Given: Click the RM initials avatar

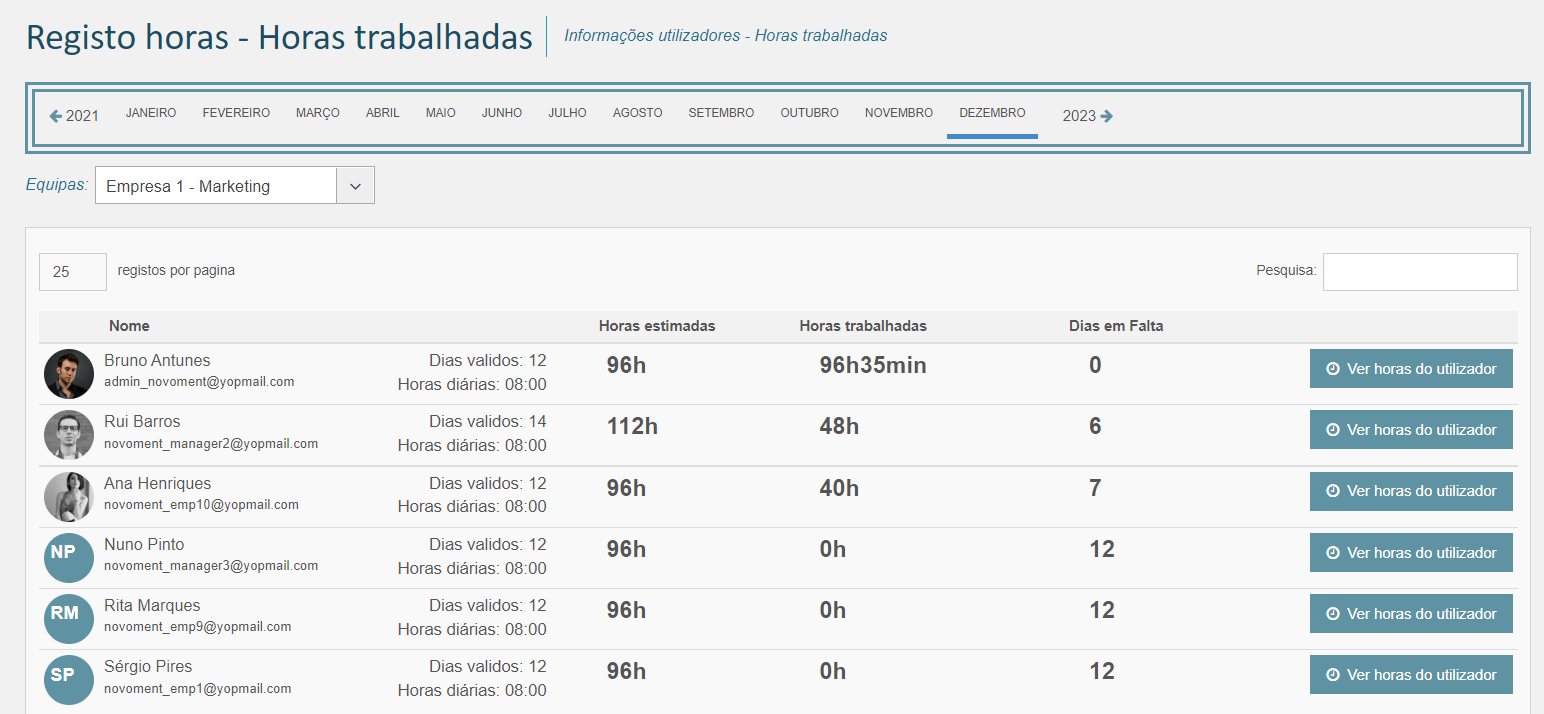Looking at the screenshot, I should [68, 619].
